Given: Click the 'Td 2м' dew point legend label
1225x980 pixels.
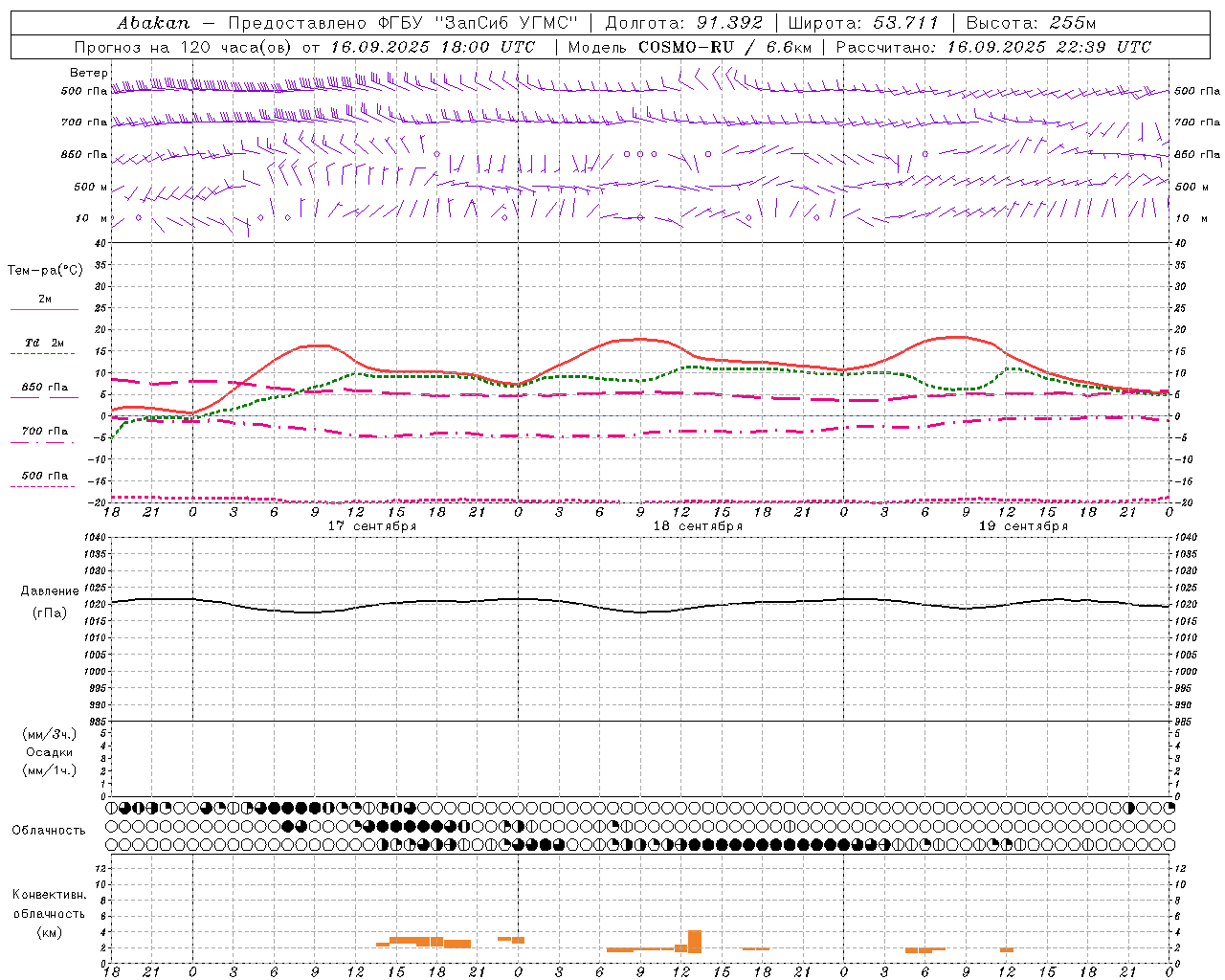Looking at the screenshot, I should tap(45, 343).
